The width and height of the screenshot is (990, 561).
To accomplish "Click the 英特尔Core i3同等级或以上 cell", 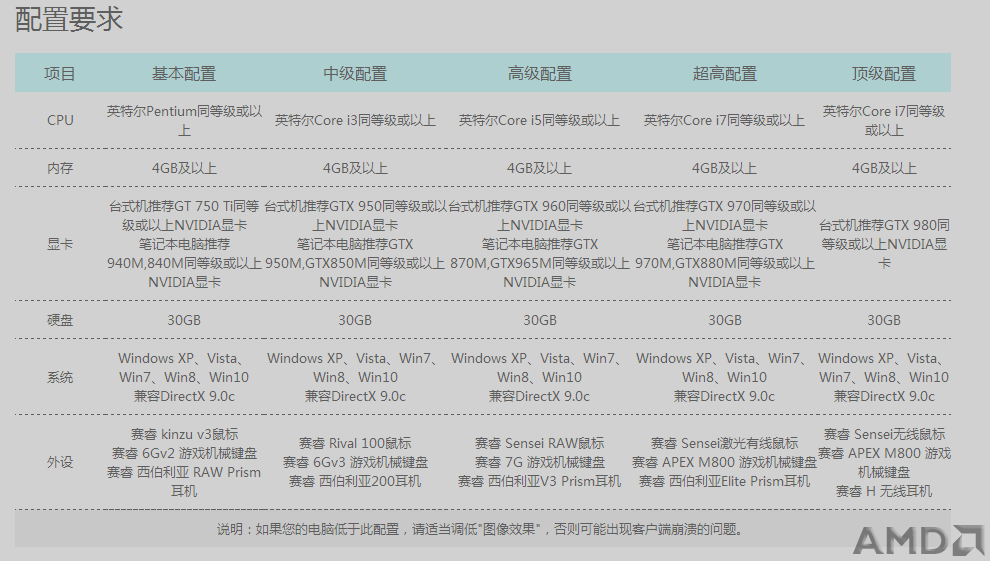I will pyautogui.click(x=355, y=120).
